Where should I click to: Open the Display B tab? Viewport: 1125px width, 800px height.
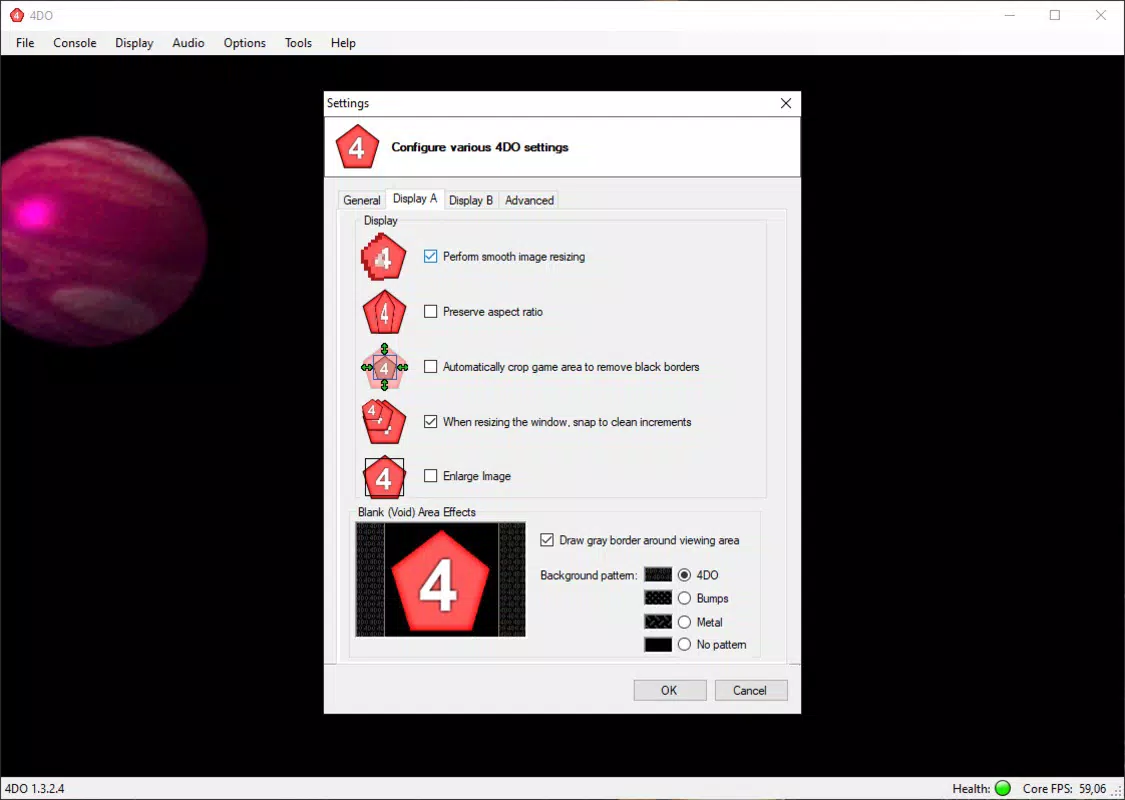pyautogui.click(x=471, y=200)
